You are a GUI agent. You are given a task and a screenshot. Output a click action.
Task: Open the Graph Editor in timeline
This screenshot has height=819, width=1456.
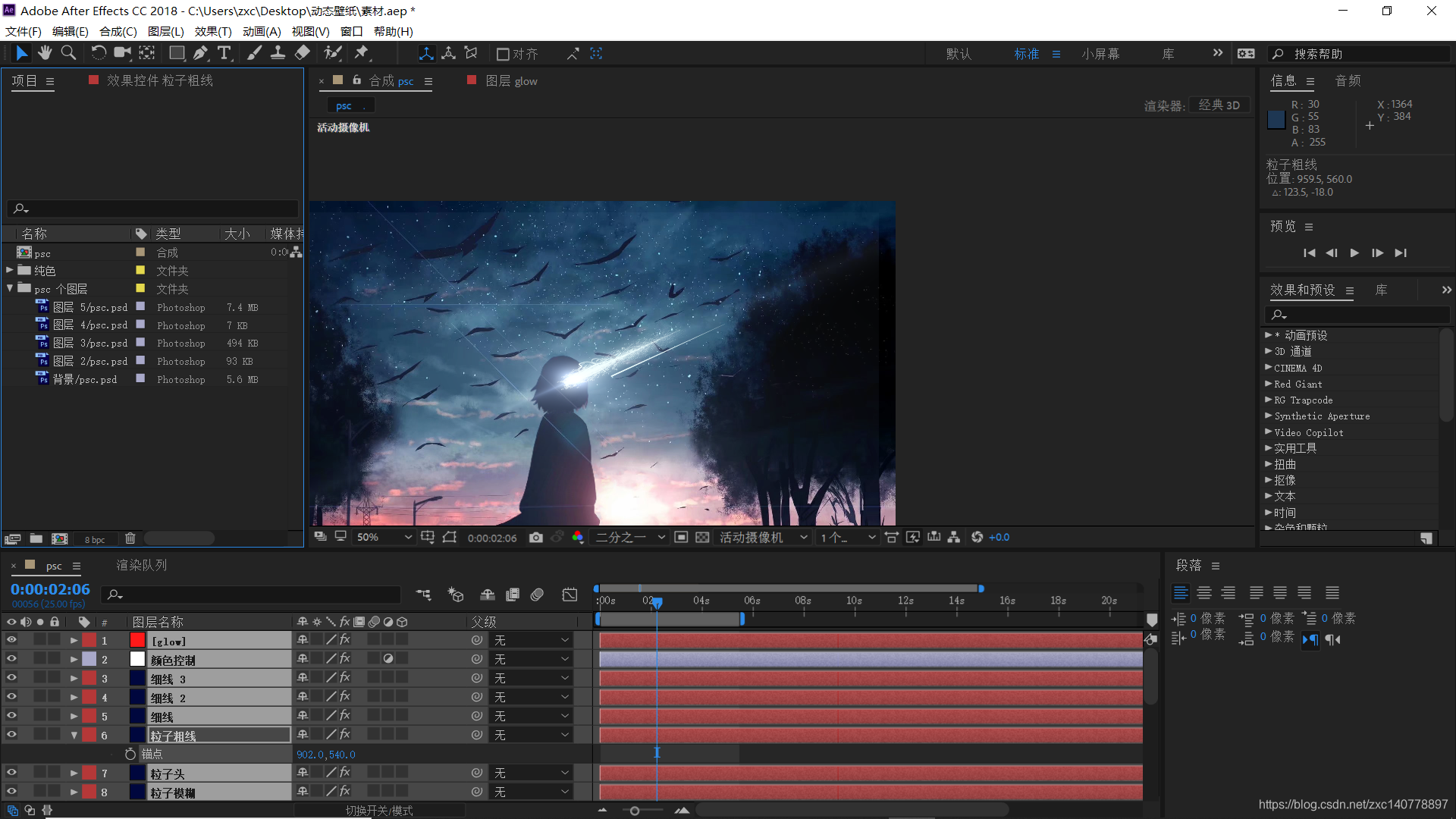point(570,595)
